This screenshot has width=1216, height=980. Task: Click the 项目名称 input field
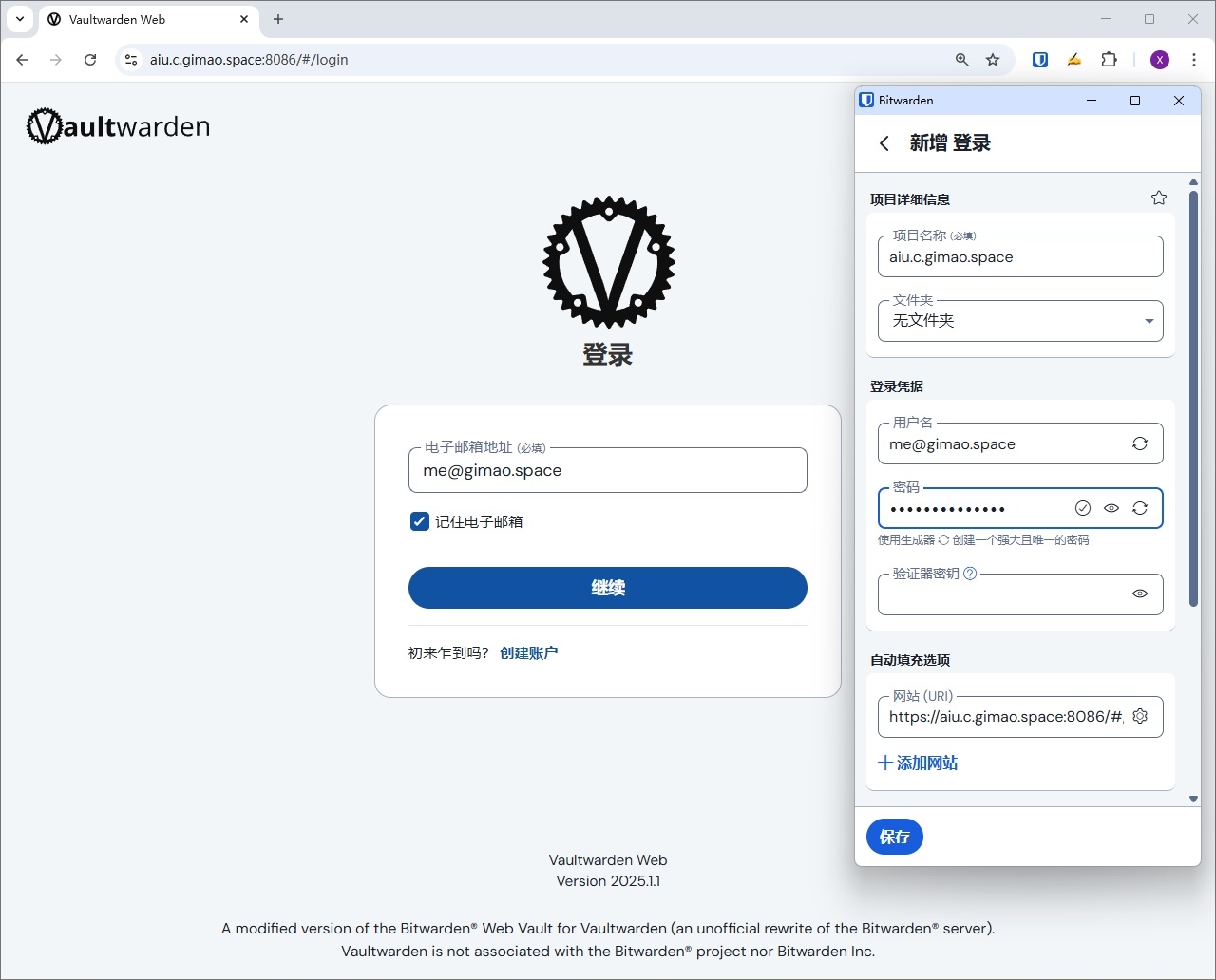click(x=1020, y=256)
